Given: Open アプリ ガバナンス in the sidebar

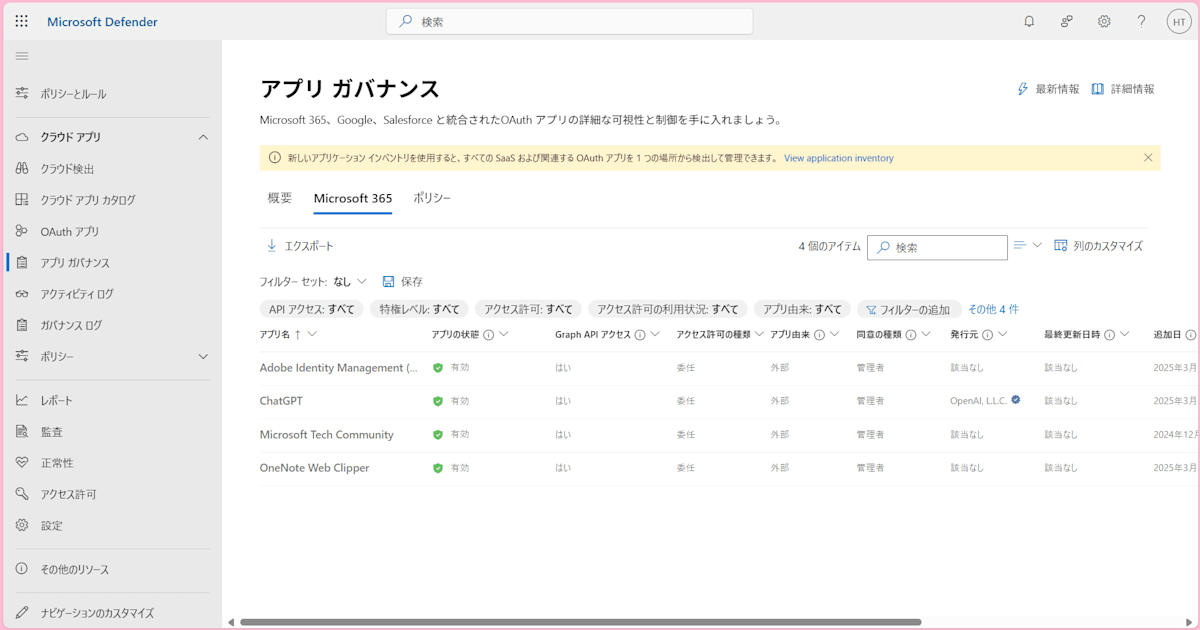Looking at the screenshot, I should (111, 263).
